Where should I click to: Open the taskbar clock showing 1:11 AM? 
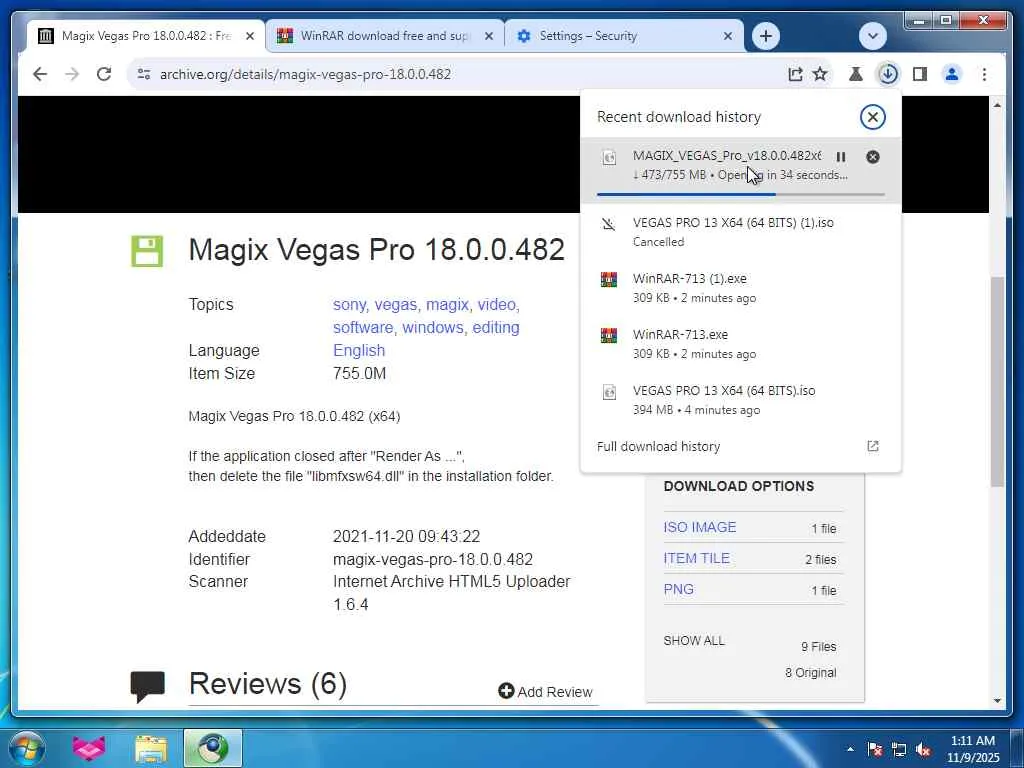click(x=973, y=749)
